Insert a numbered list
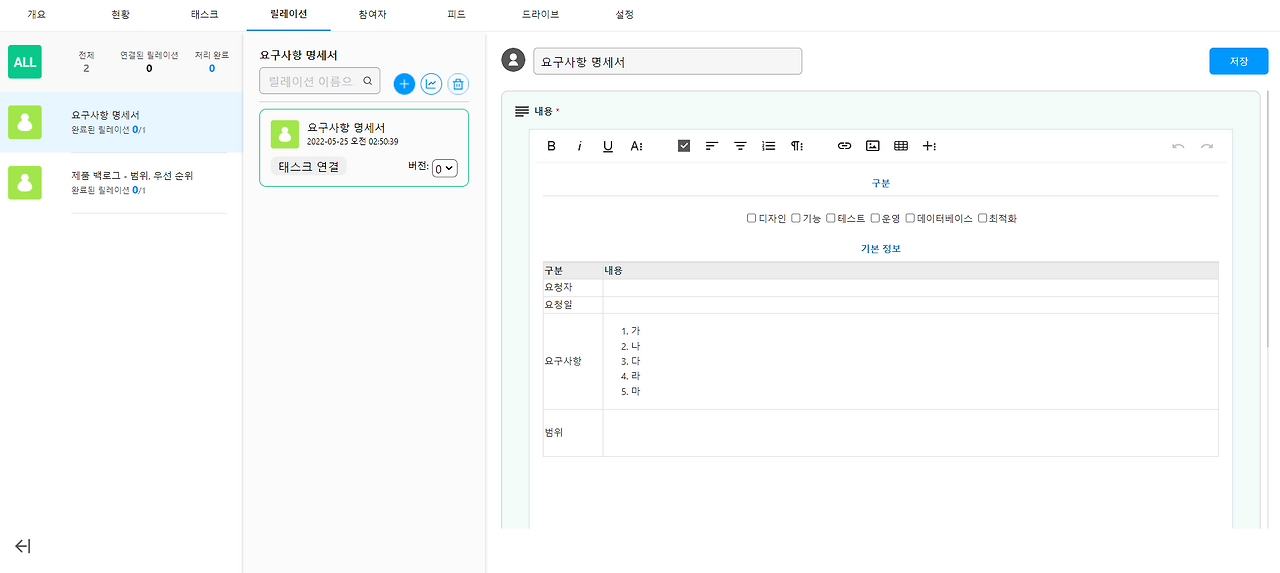 pyautogui.click(x=768, y=146)
